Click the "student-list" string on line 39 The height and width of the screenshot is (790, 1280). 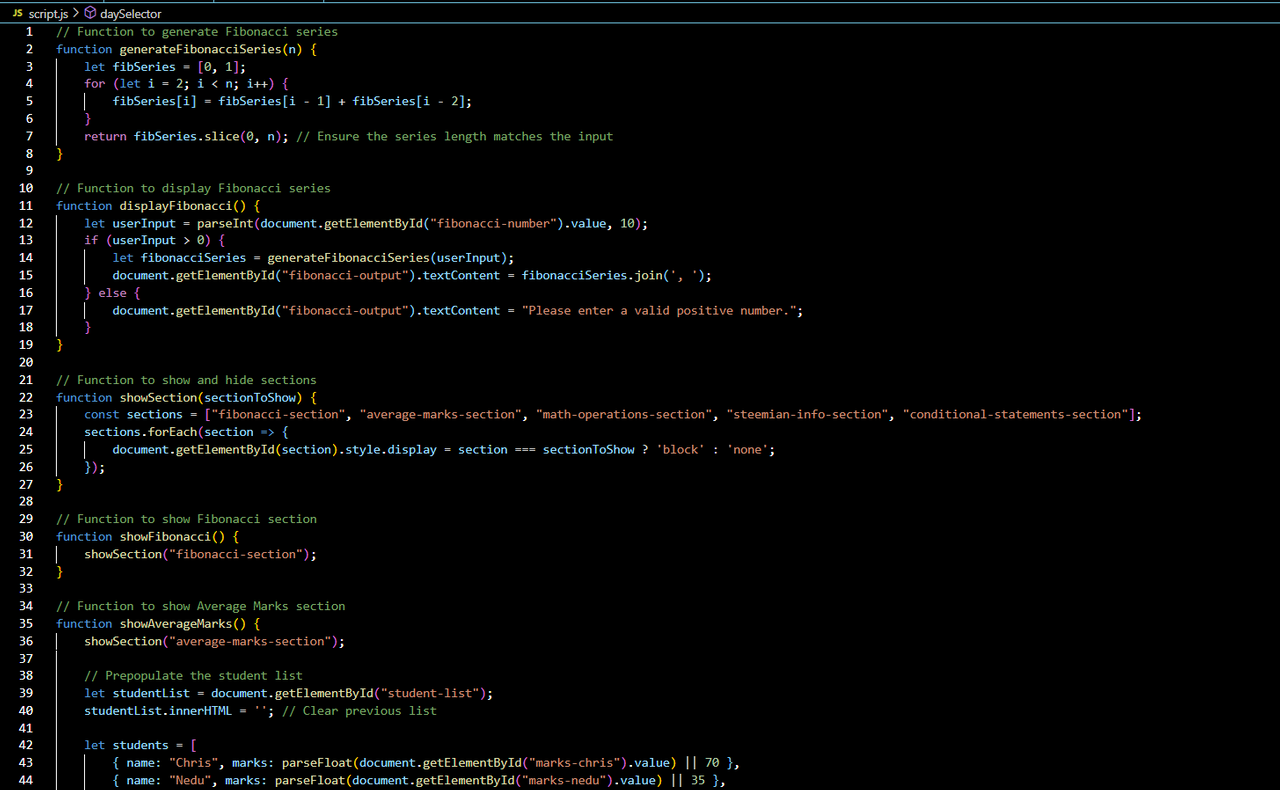[x=436, y=693]
